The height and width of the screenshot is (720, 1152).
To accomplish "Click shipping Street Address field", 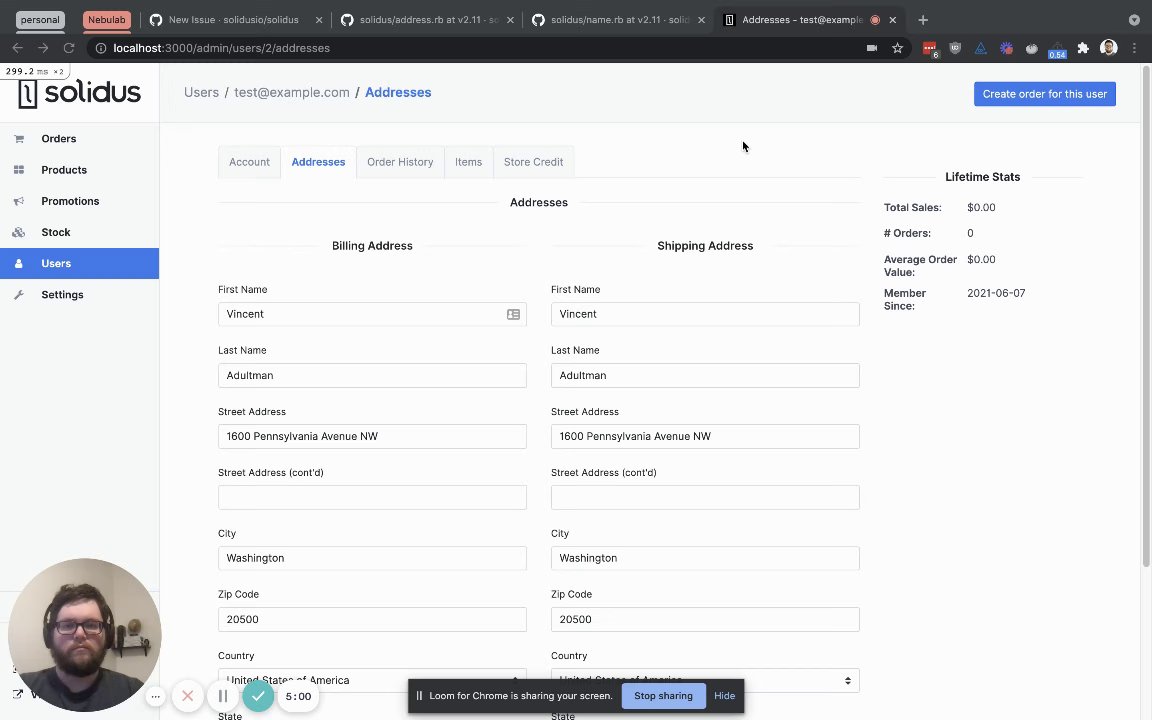I will pos(705,436).
